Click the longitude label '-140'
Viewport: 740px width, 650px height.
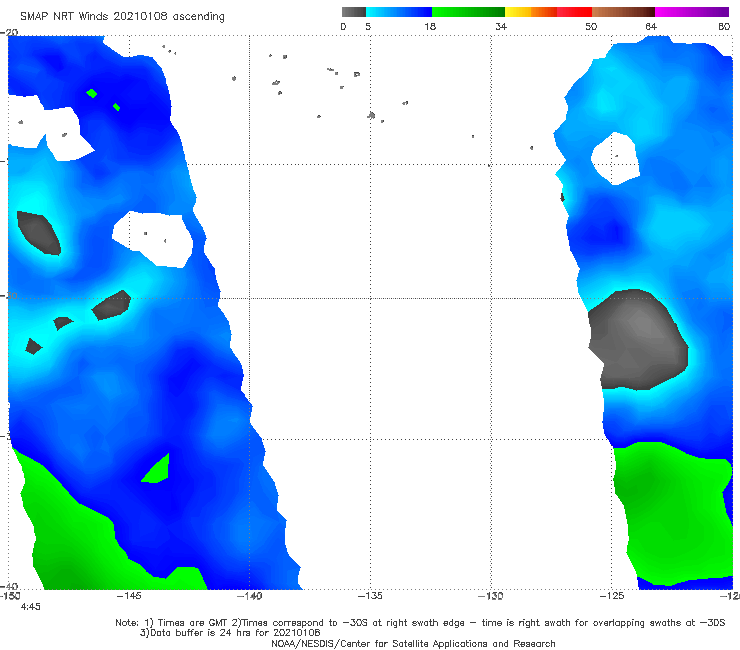(x=249, y=596)
